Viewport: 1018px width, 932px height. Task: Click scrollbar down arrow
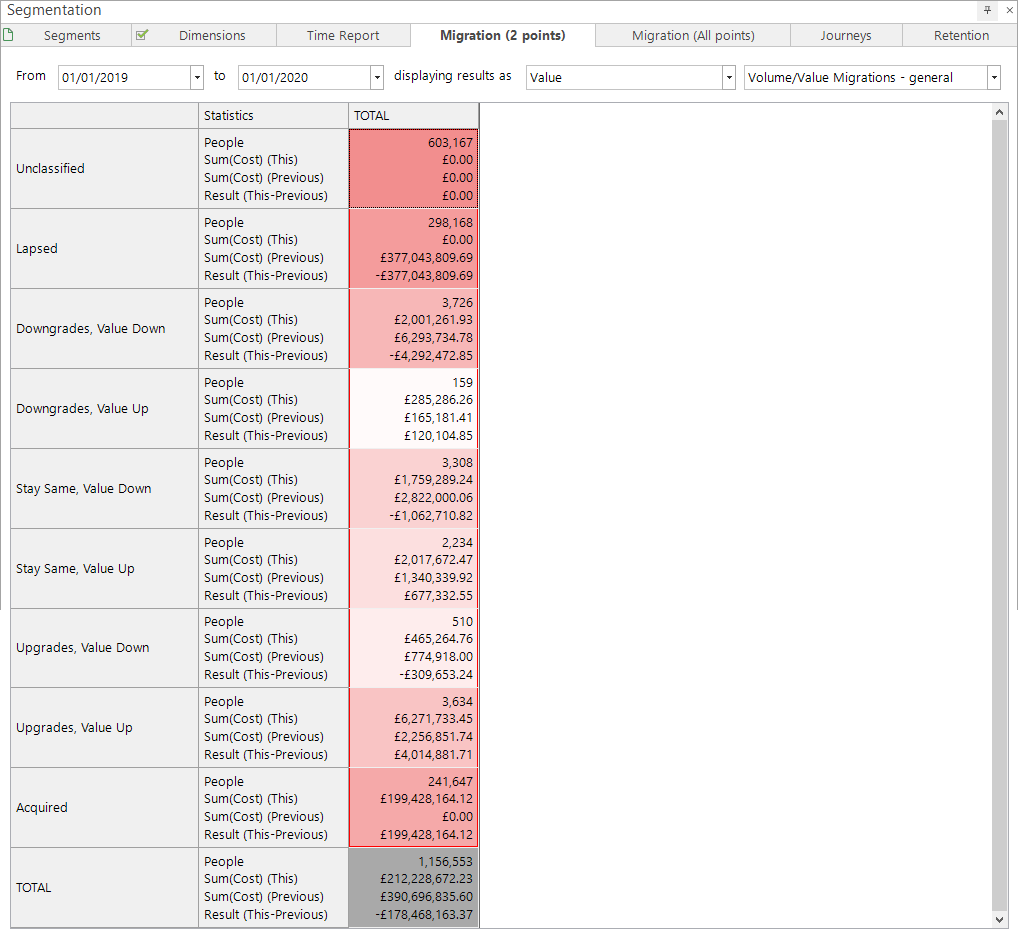tap(999, 919)
